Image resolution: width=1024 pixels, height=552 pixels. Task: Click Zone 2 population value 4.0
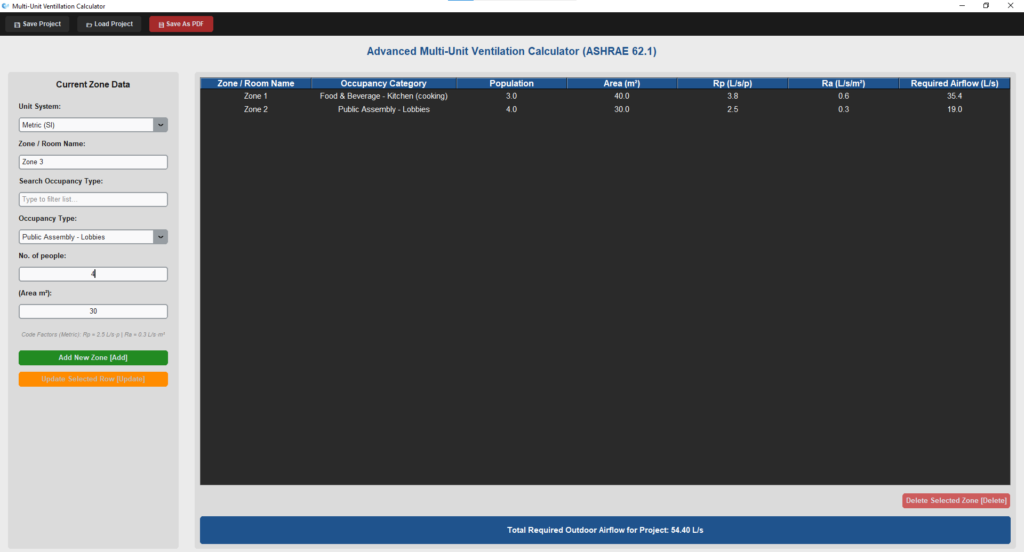click(511, 109)
